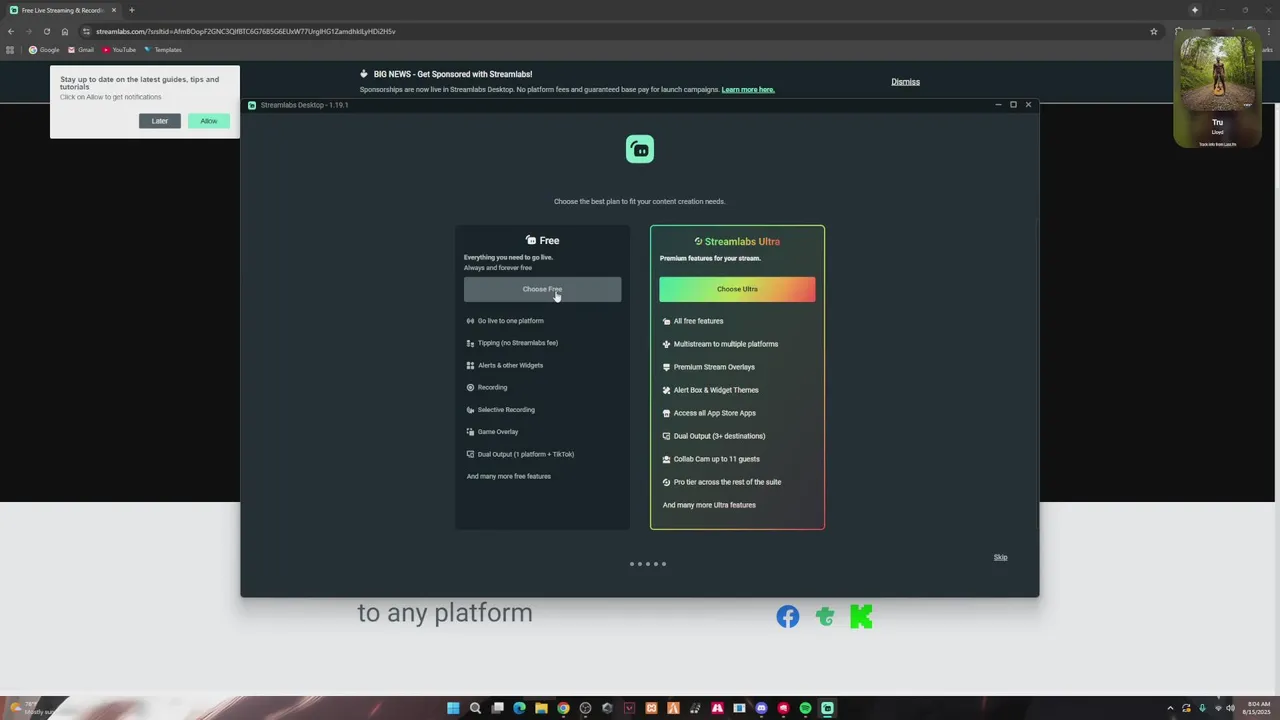Choose the Free plan button
1280x720 pixels.
tap(542, 289)
